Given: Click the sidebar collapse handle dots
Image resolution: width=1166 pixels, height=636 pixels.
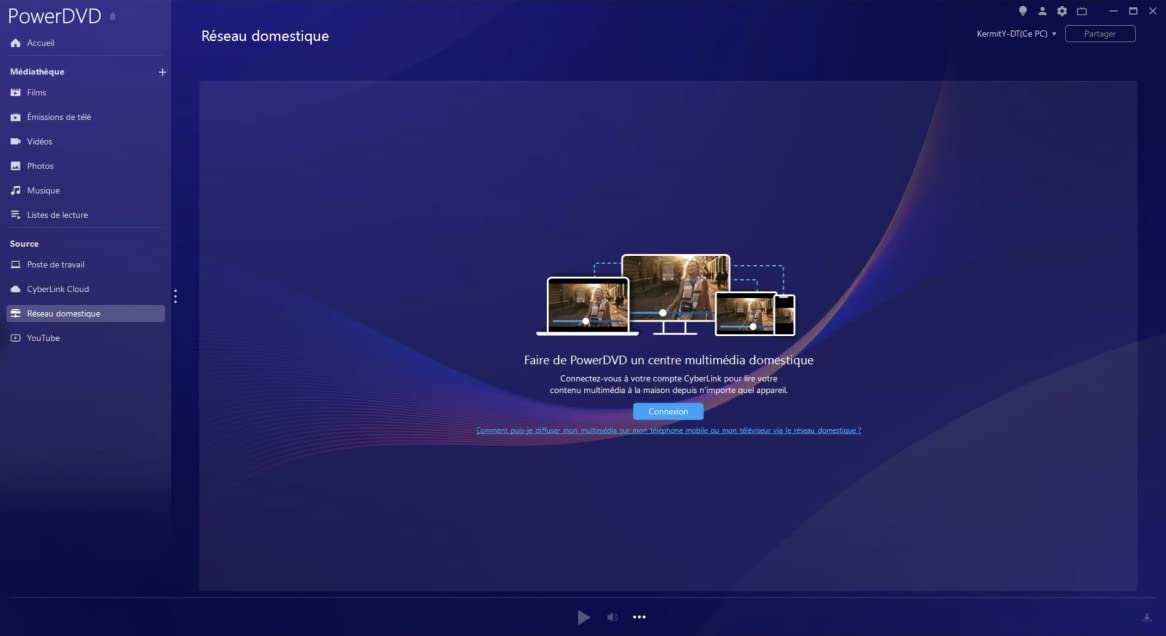Looking at the screenshot, I should tap(175, 297).
